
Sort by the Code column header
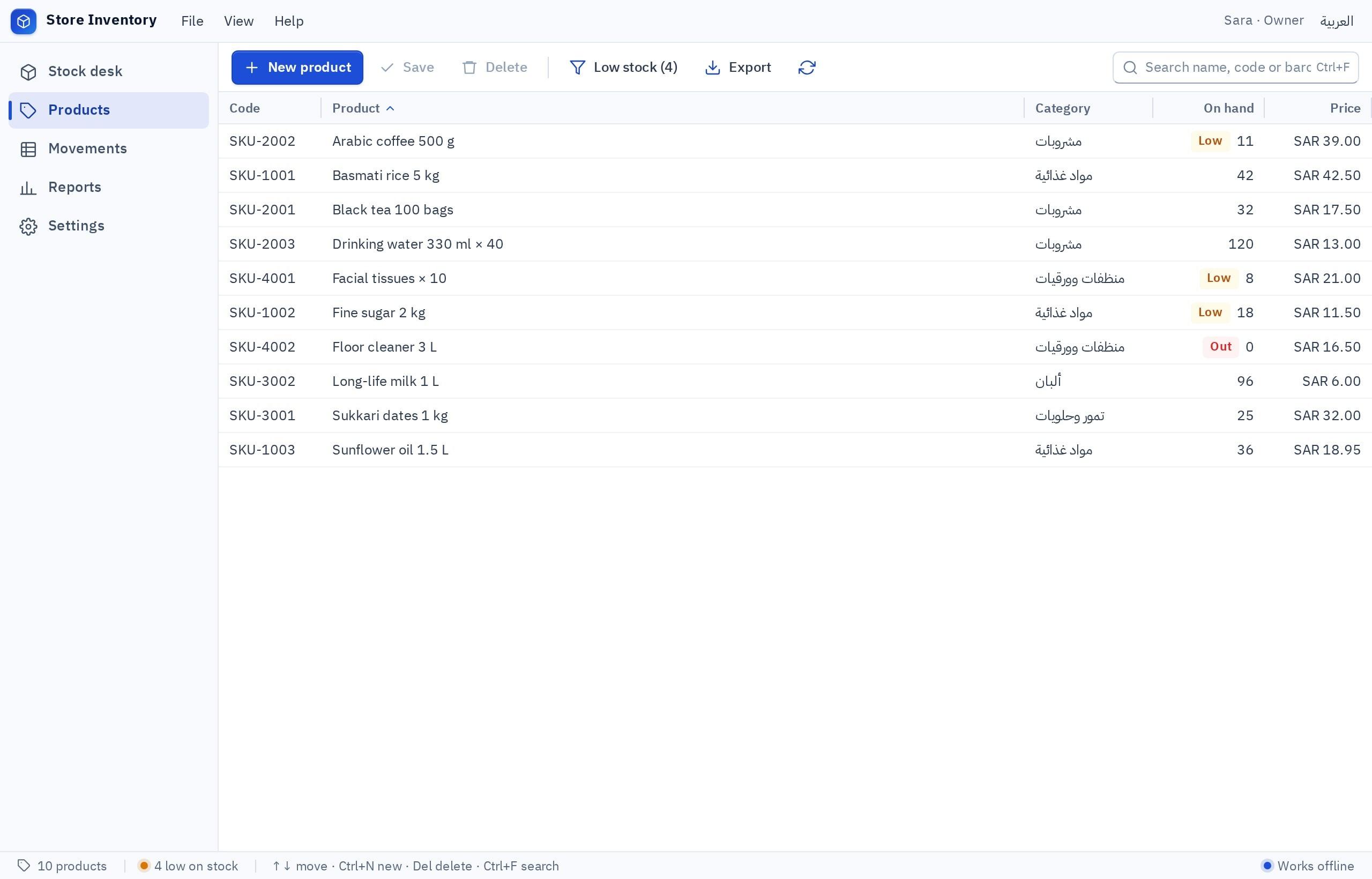[270, 108]
